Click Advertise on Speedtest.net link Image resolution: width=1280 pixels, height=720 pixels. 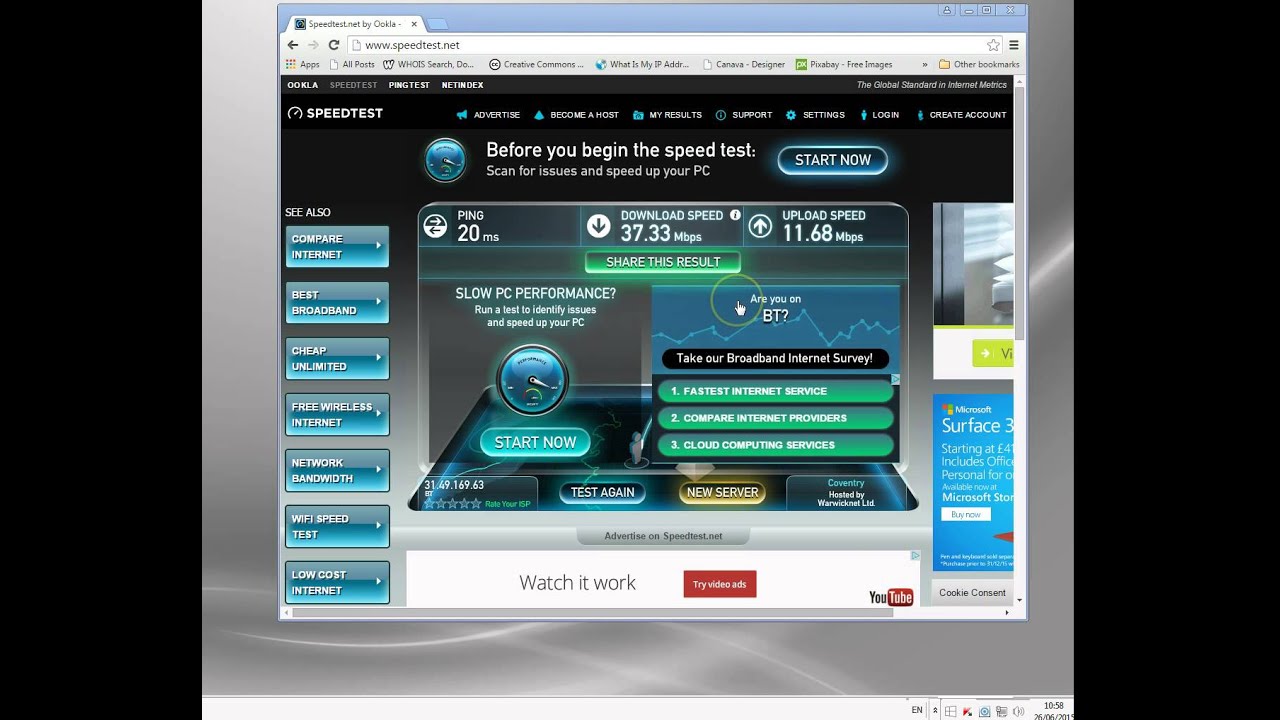pyautogui.click(x=663, y=536)
